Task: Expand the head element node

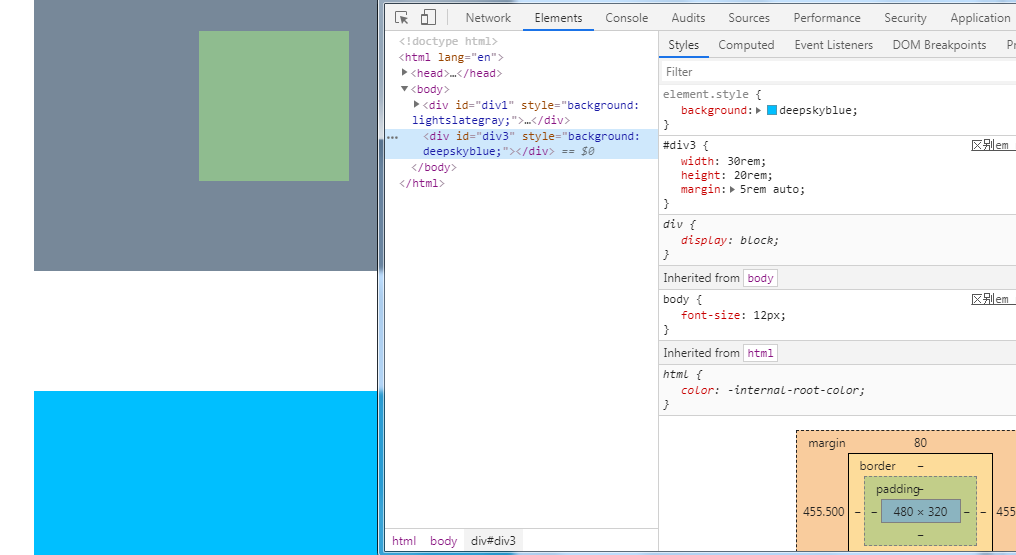Action: click(x=404, y=73)
